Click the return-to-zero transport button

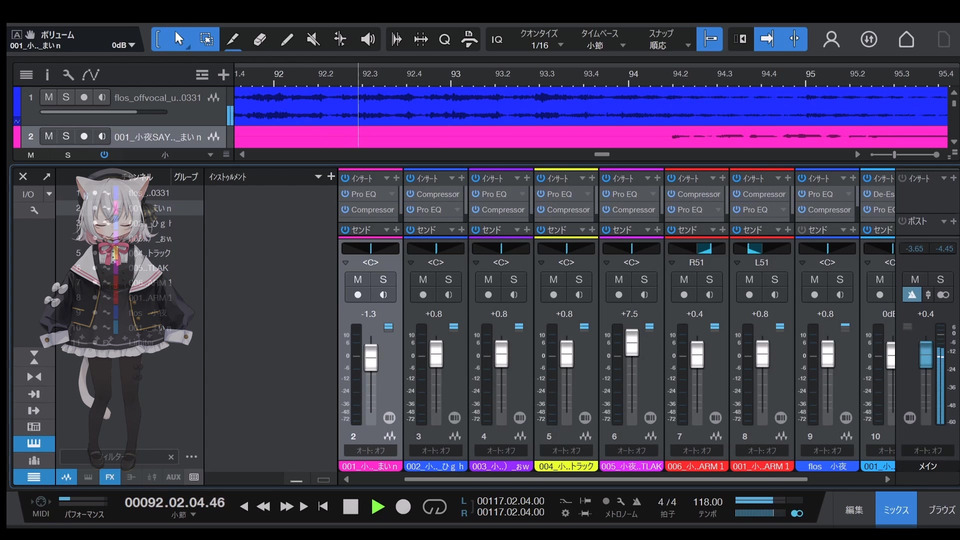pyautogui.click(x=323, y=506)
